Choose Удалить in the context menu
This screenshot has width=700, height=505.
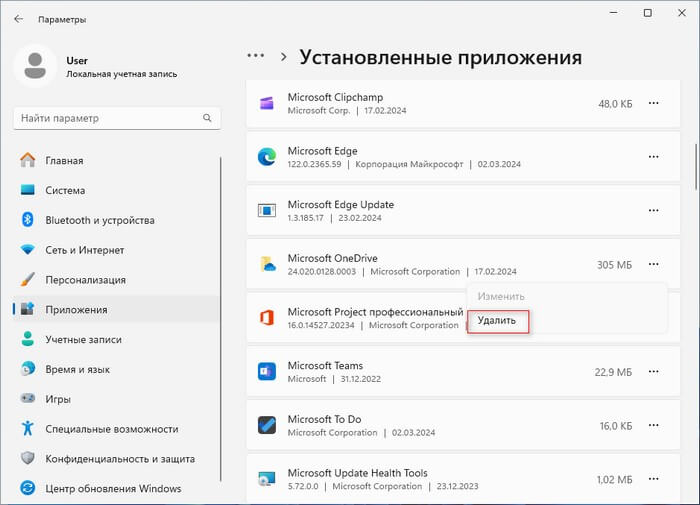pos(497,321)
